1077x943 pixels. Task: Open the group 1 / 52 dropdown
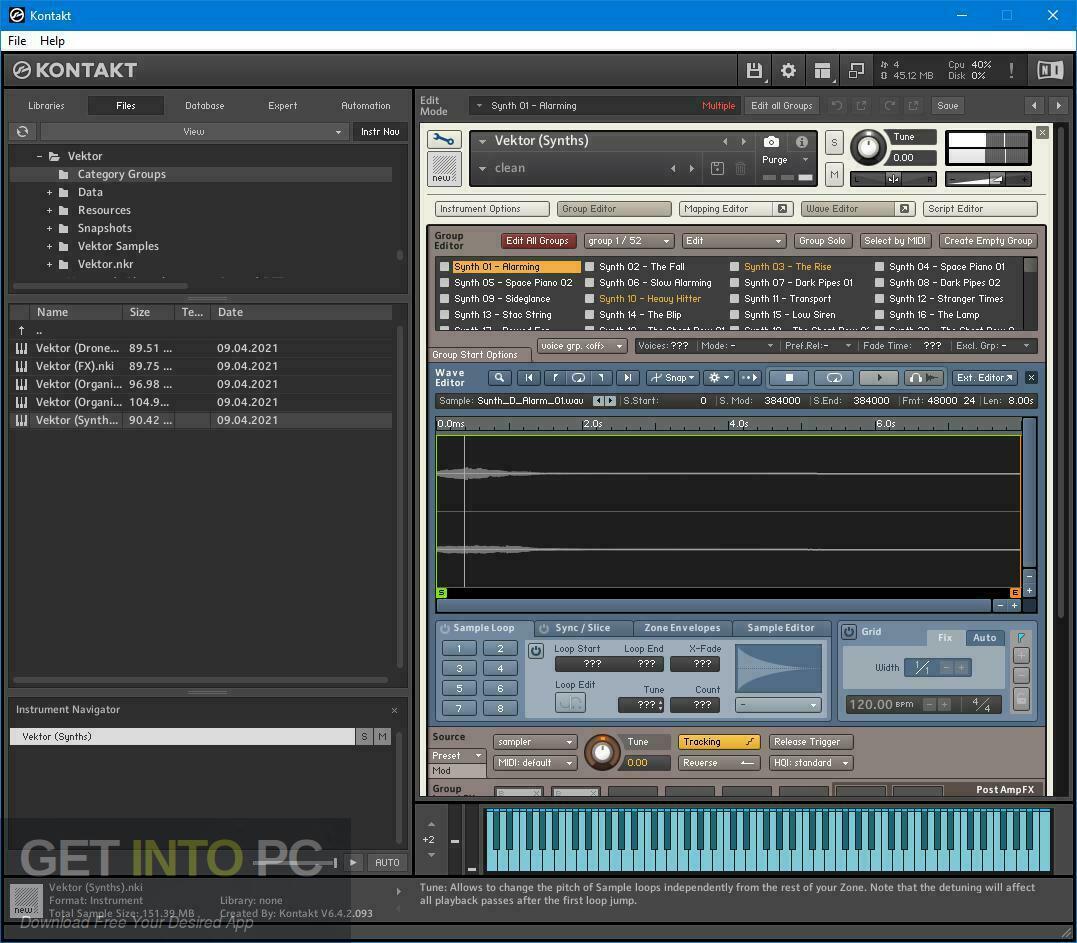[628, 241]
